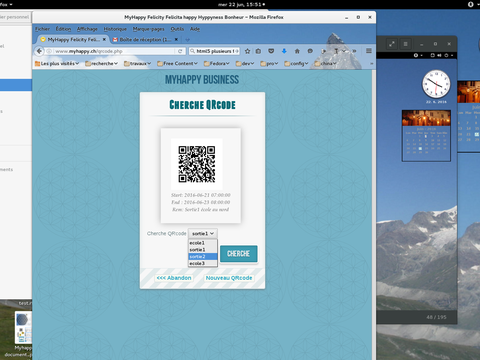Viewport: 480px width, 360px height.
Task: Open the Affichage menu
Action: click(x=87, y=29)
